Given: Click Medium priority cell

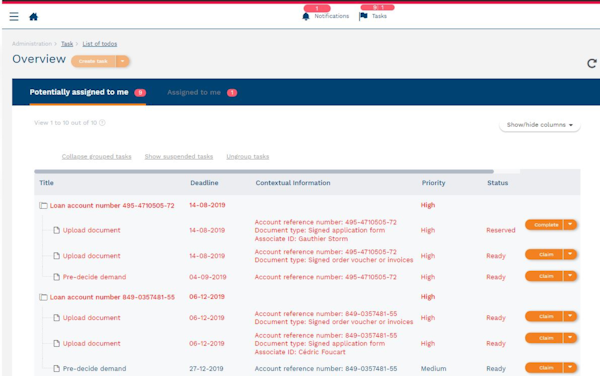Looking at the screenshot, I should coord(433,368).
